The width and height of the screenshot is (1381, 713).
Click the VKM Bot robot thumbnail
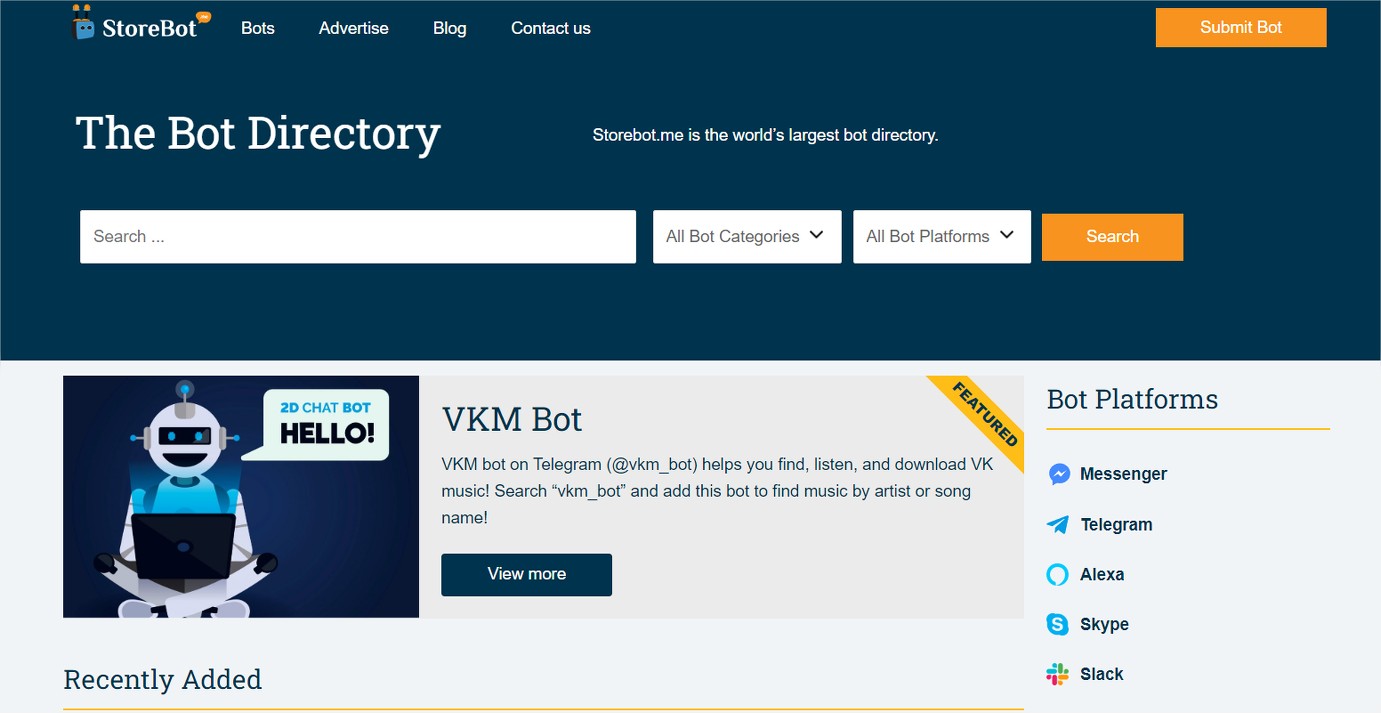point(241,497)
